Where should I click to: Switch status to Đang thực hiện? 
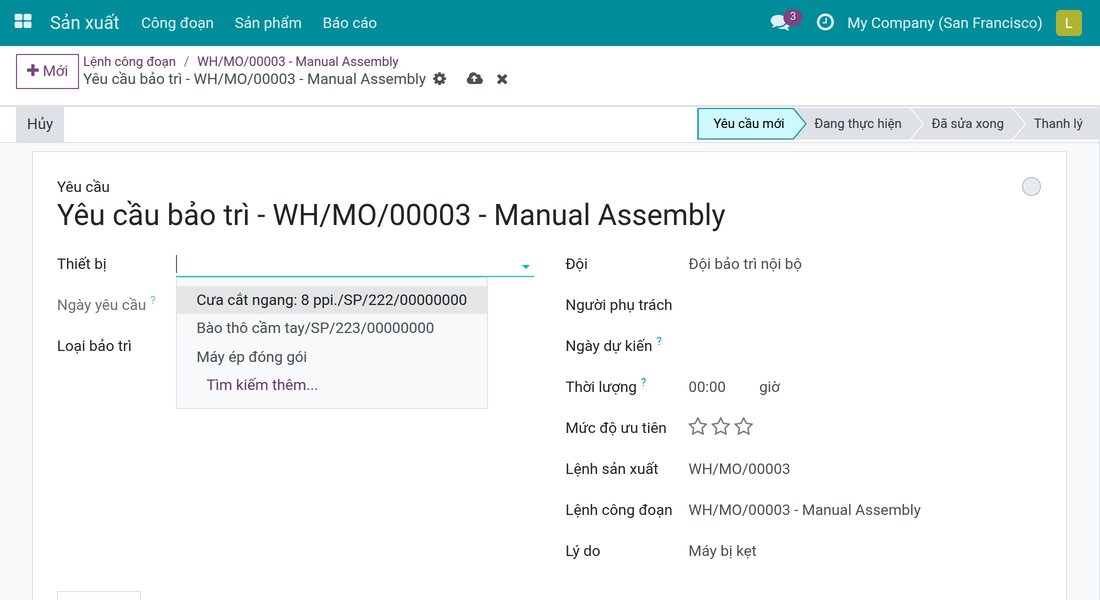pos(857,124)
